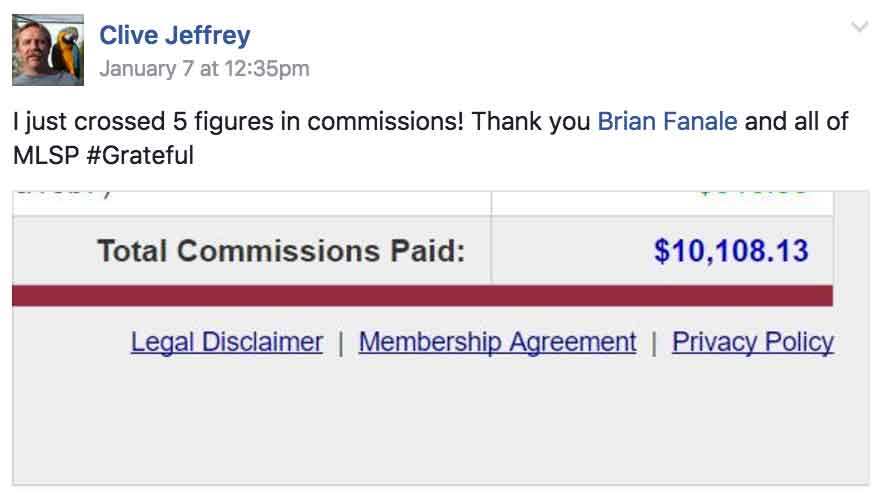Click the dark red bar below the table
The image size is (888, 498).
pos(422,296)
